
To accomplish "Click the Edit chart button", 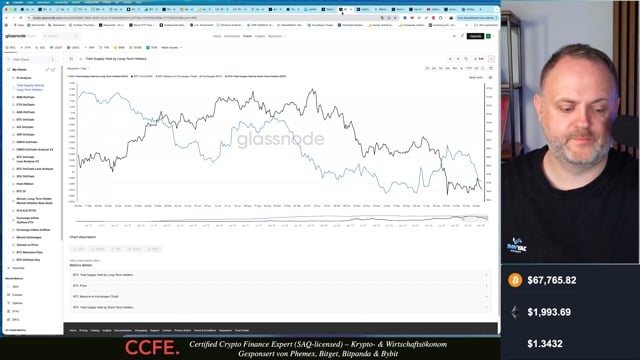I will click(x=479, y=59).
